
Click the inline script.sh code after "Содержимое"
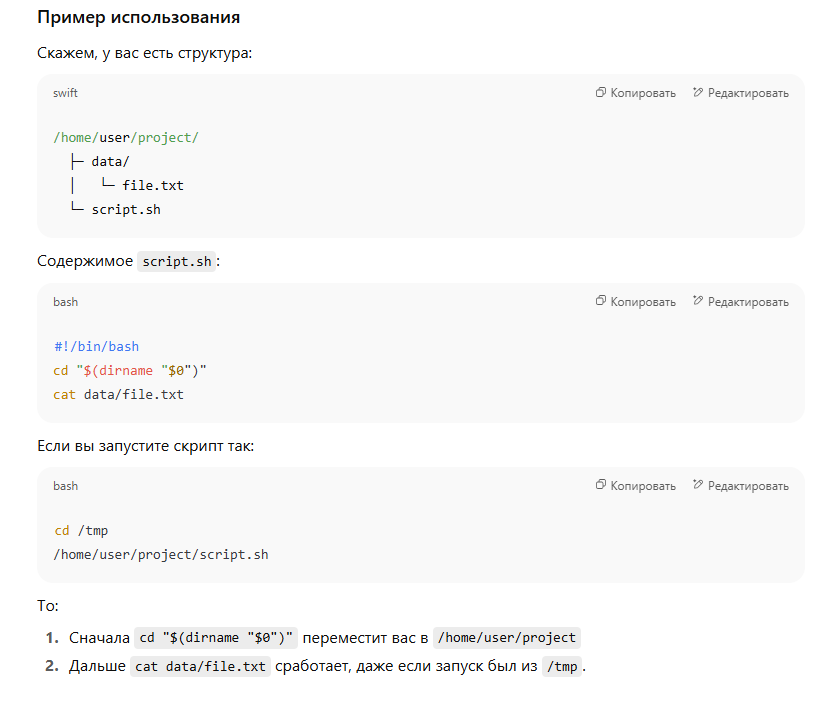(176, 262)
